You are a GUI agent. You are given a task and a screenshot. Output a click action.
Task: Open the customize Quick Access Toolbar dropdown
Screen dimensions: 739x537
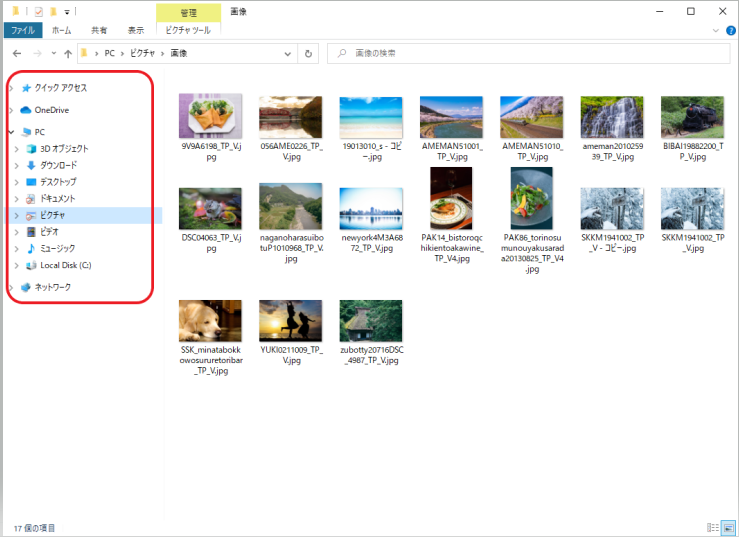[67, 11]
